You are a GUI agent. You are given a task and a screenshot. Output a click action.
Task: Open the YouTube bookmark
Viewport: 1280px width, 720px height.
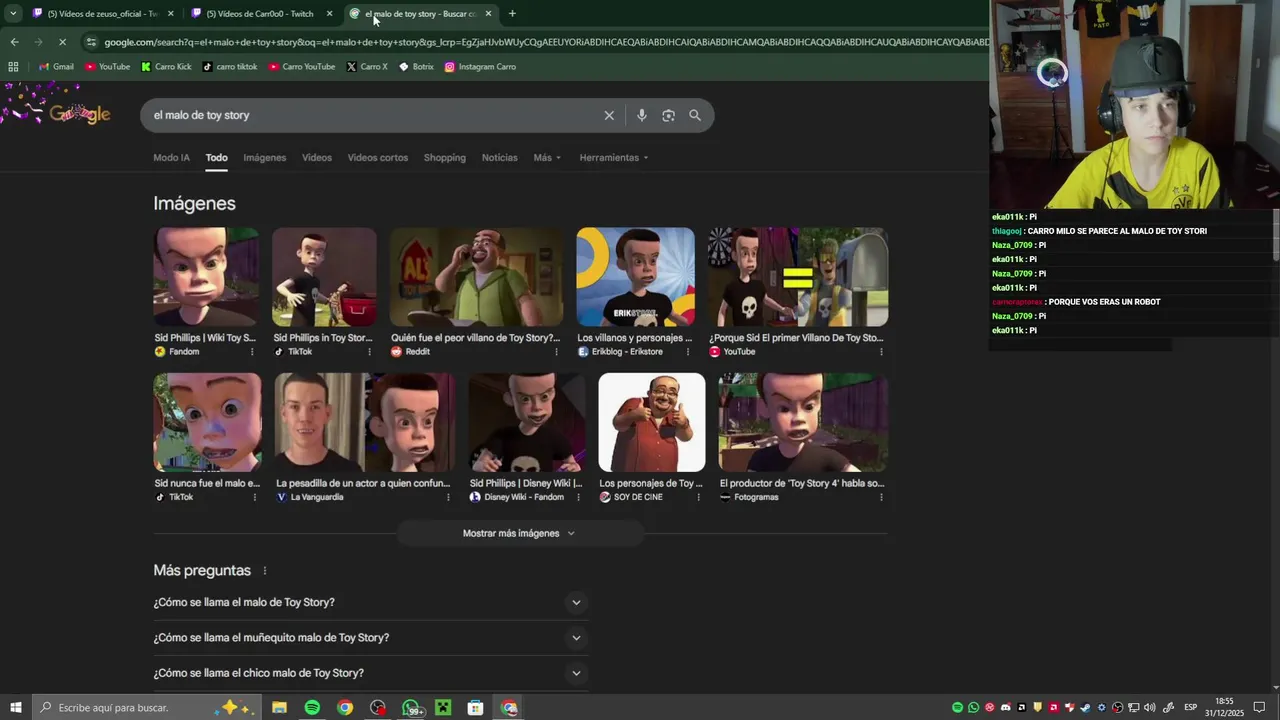(108, 67)
